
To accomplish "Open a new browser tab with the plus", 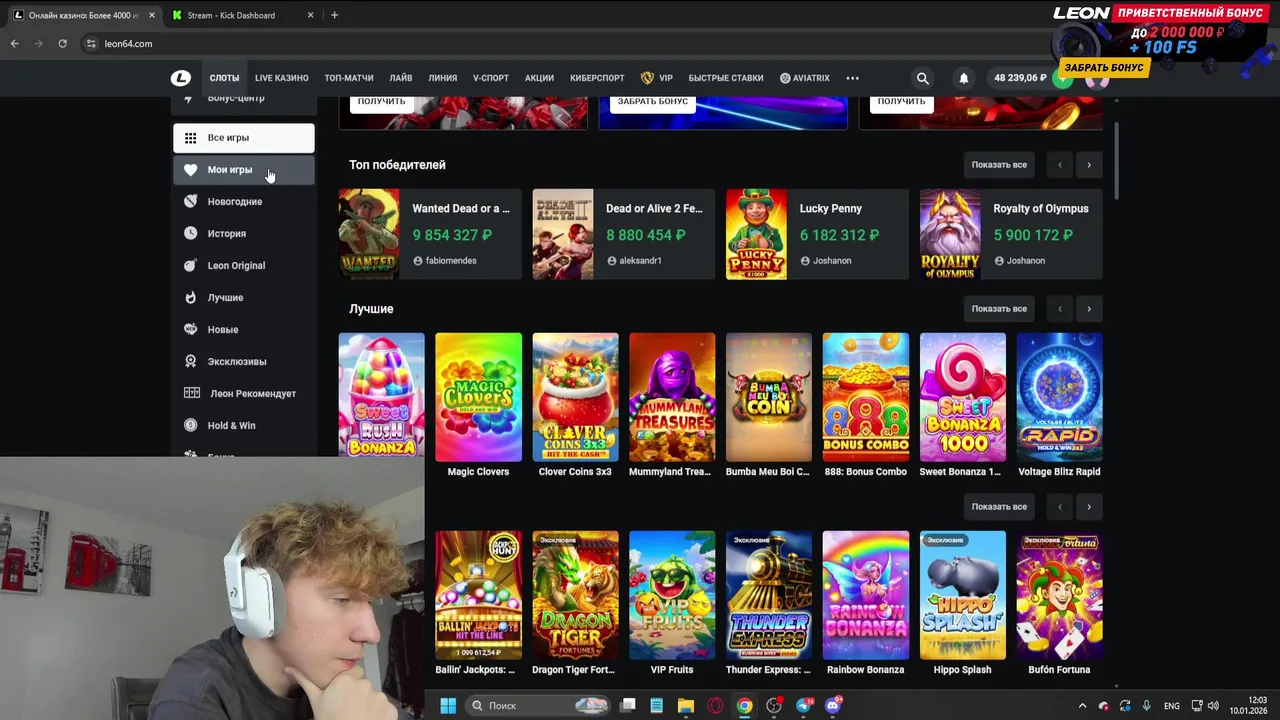I will tap(334, 15).
